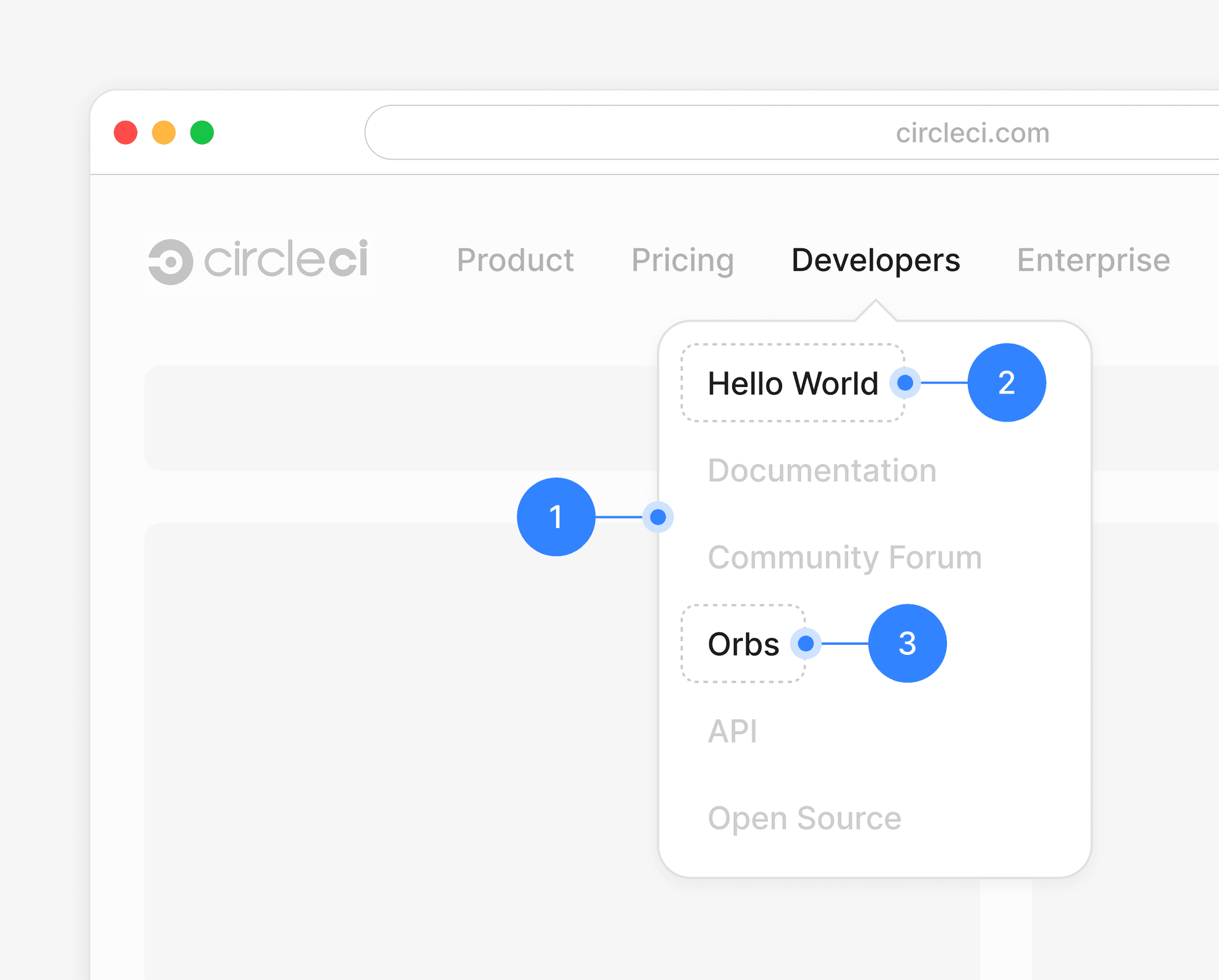Screen dimensions: 1219x980
Task: Click the blue circle numbered 1
Action: point(556,517)
